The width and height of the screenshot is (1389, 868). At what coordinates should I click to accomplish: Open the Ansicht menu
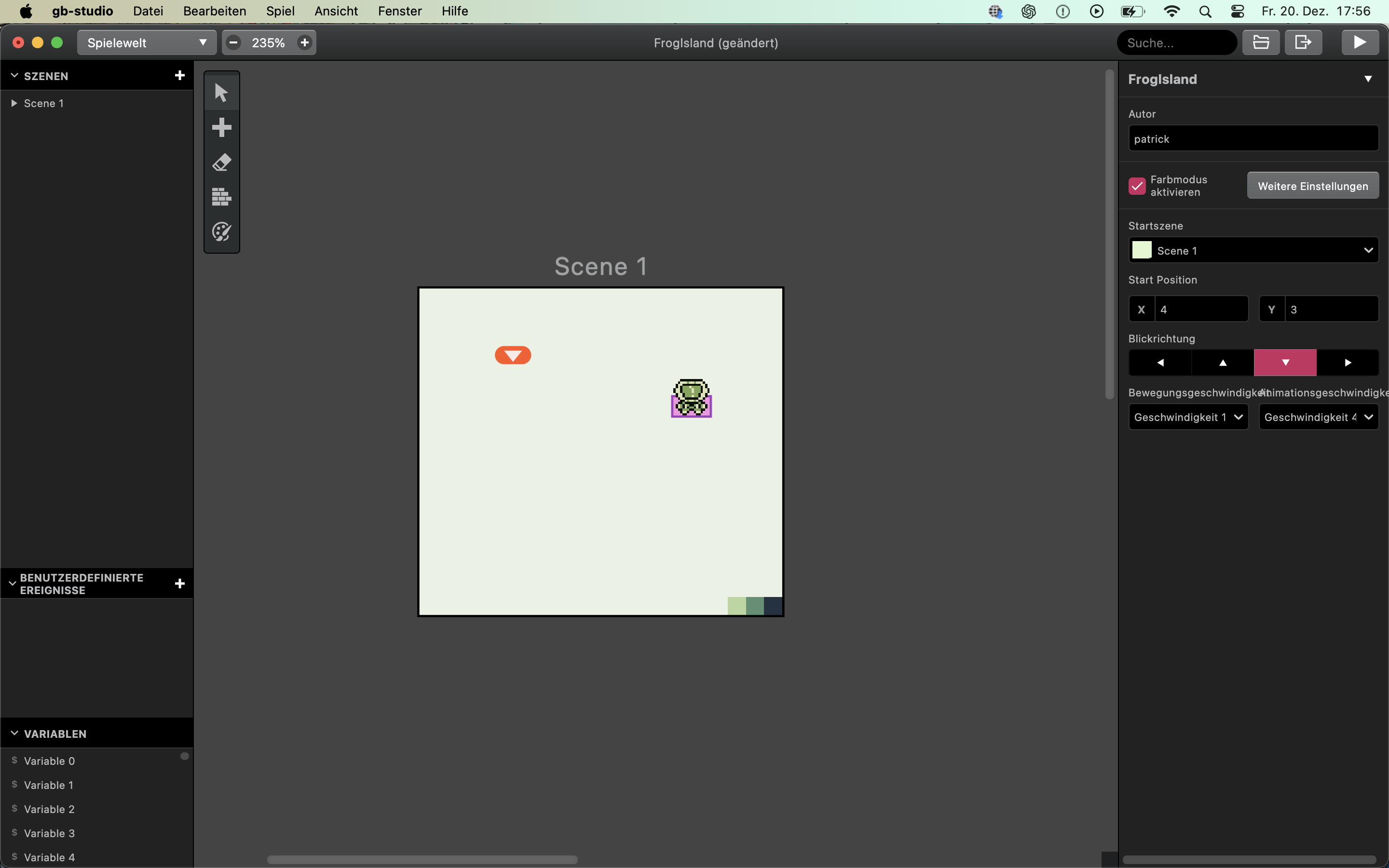336,11
